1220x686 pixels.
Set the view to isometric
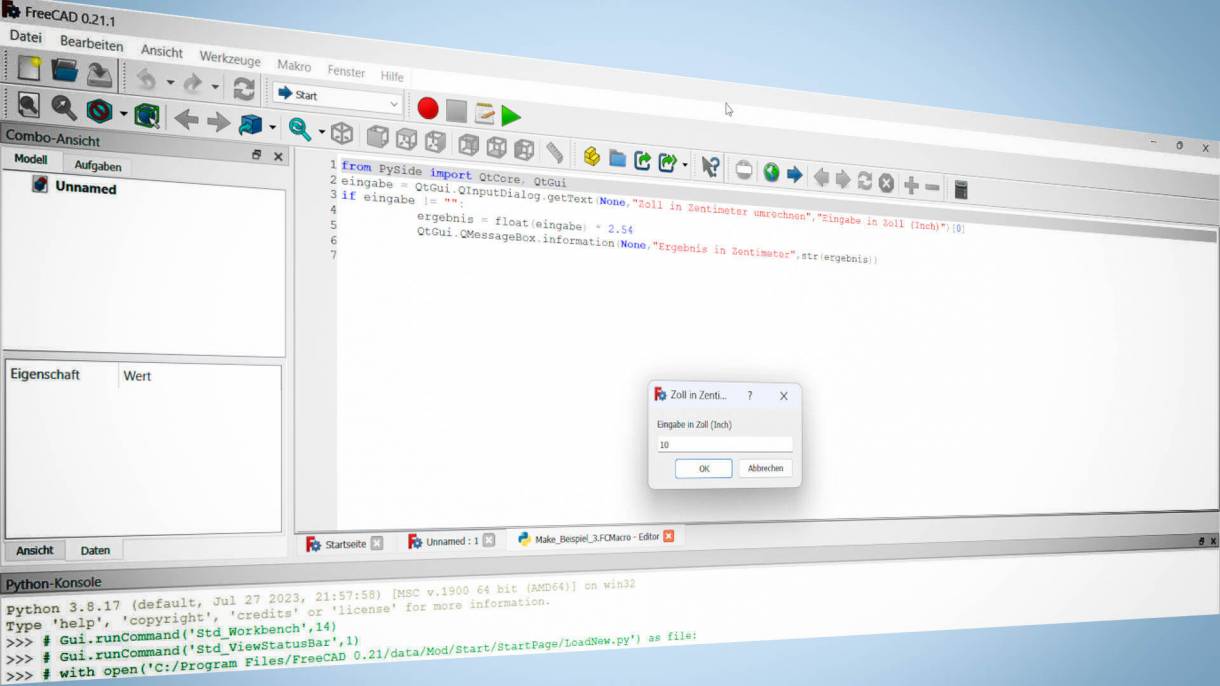[x=341, y=134]
